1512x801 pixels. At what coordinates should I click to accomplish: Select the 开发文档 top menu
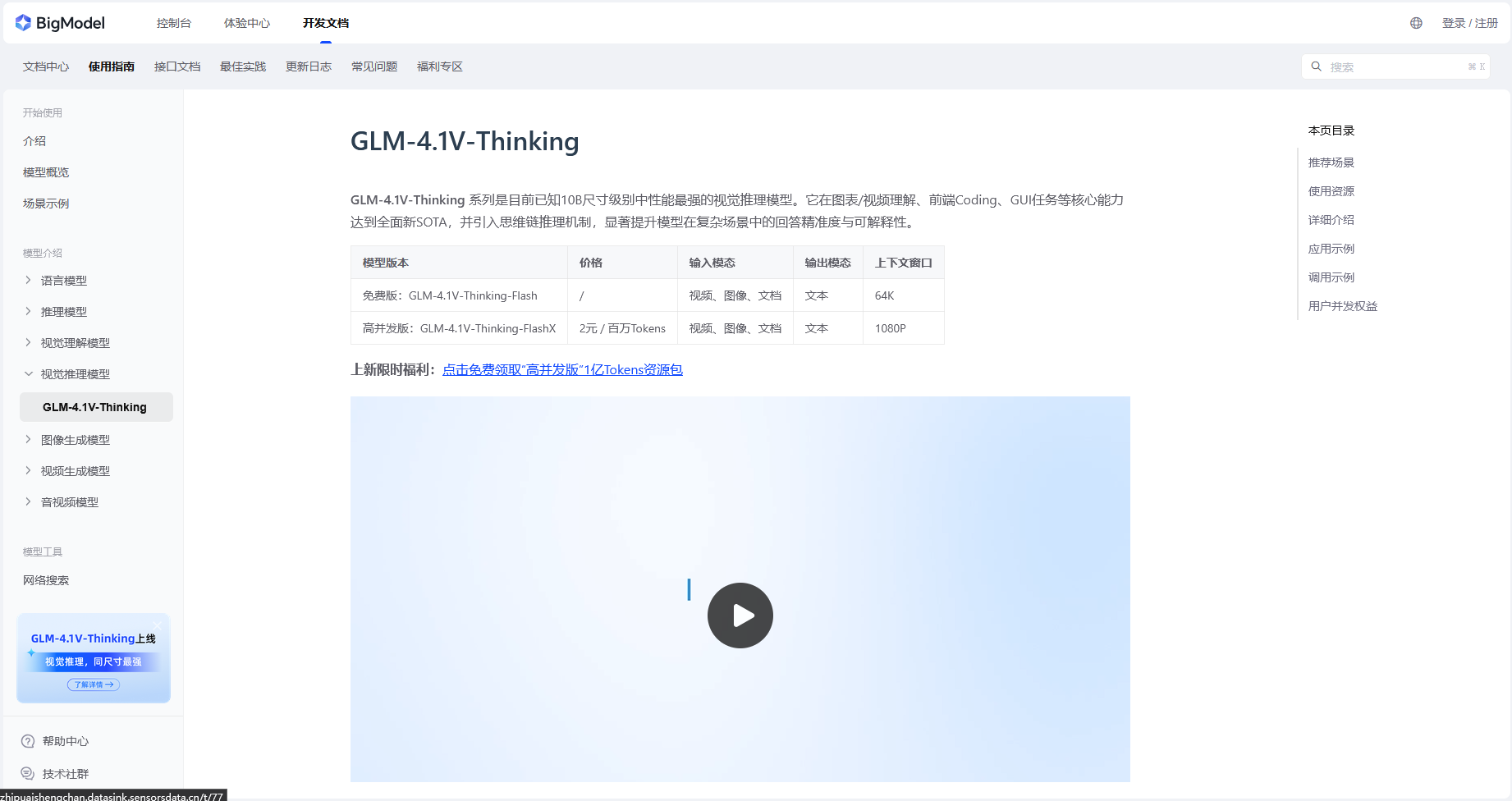click(x=326, y=23)
